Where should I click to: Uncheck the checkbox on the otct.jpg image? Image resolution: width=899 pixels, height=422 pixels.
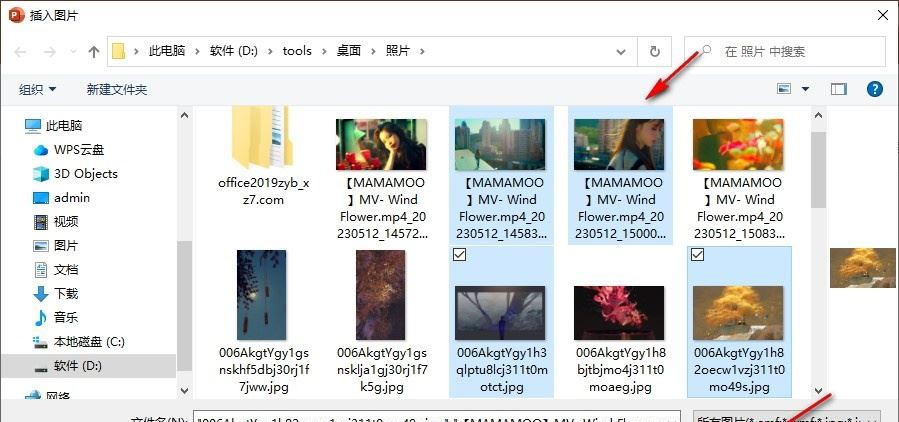[459, 255]
